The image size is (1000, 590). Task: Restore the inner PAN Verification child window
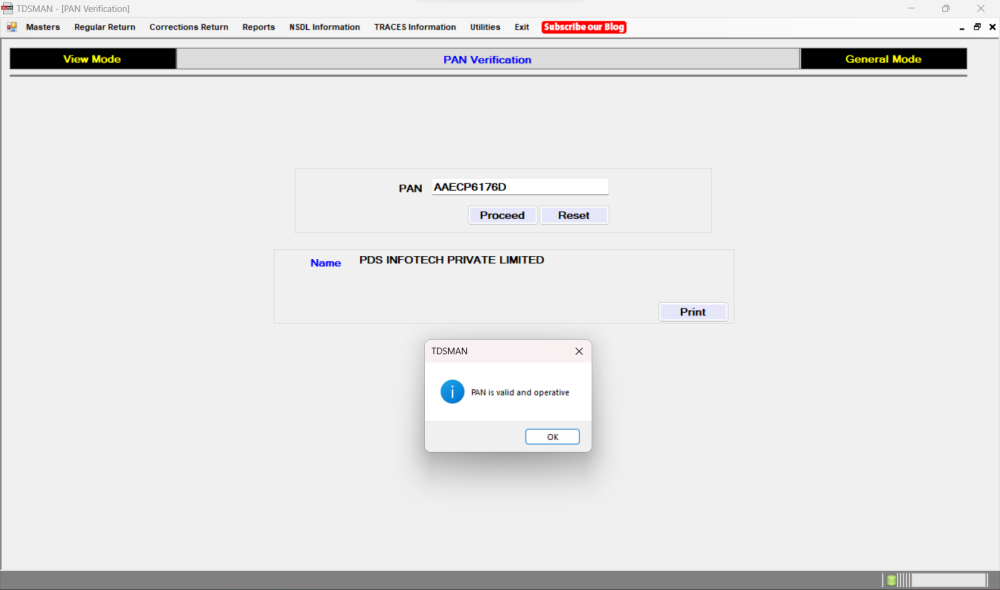tap(977, 27)
